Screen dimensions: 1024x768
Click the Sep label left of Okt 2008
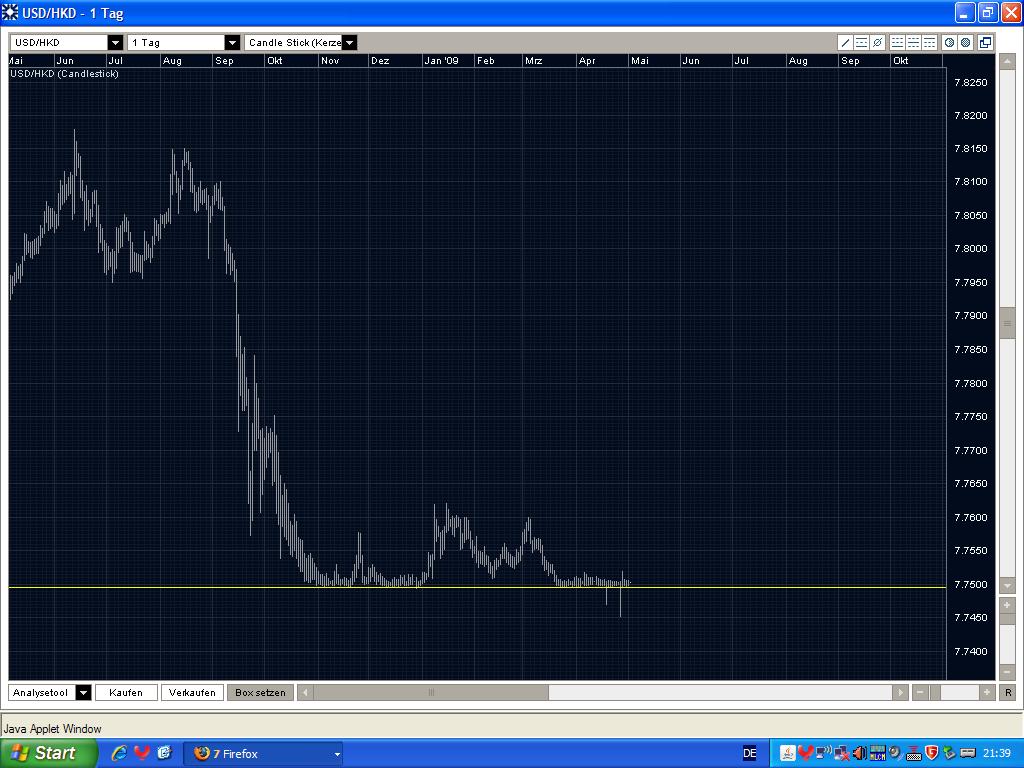[224, 61]
